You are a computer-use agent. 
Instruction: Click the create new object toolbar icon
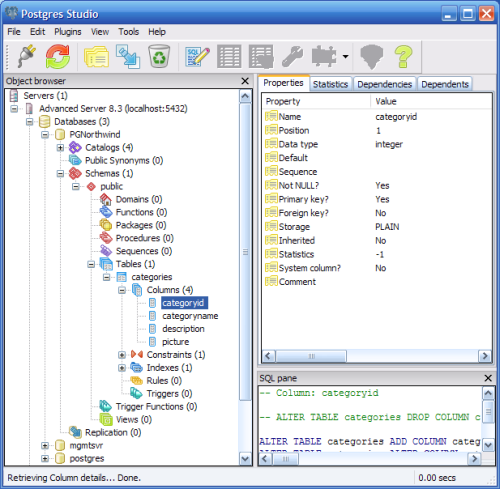click(x=128, y=57)
